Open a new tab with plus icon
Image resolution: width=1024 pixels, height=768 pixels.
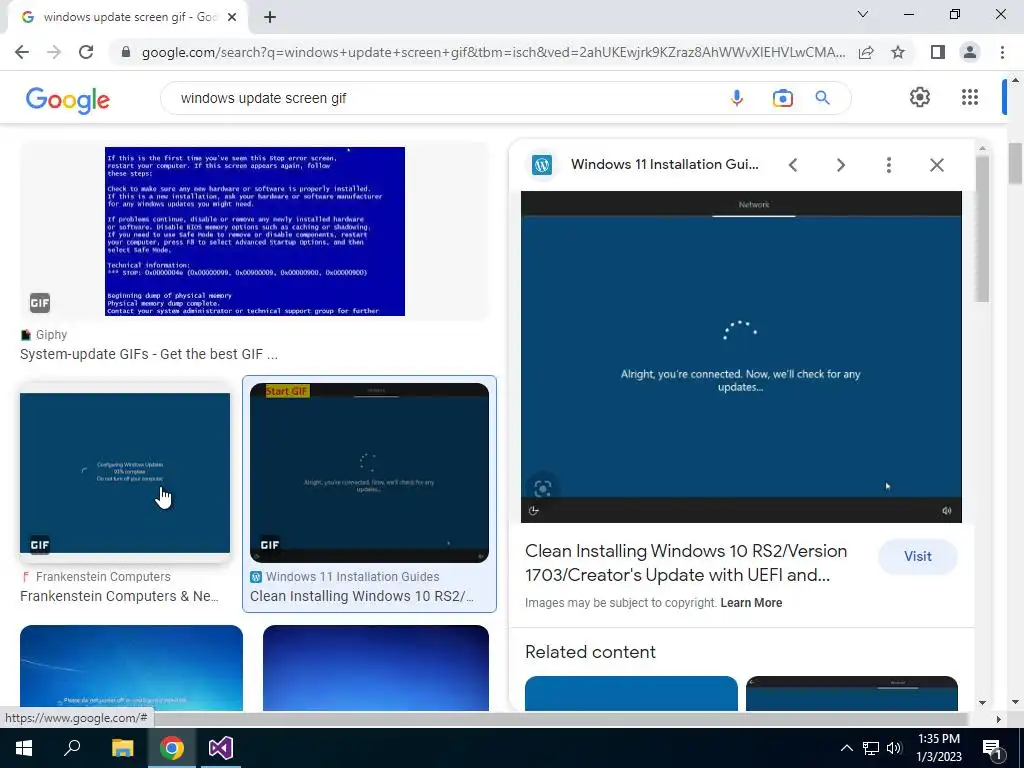pos(270,18)
